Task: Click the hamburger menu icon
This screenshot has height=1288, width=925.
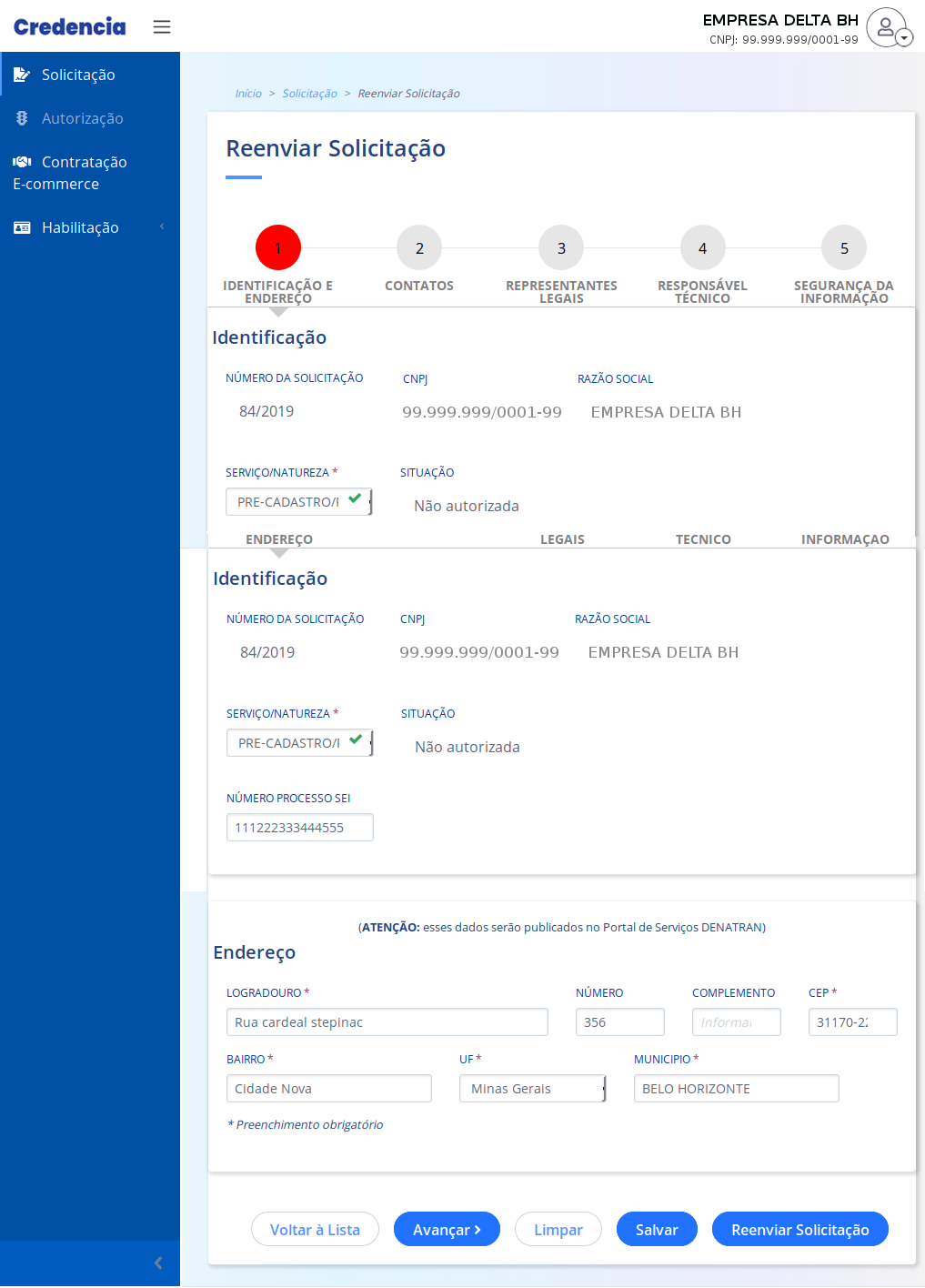Action: click(162, 27)
